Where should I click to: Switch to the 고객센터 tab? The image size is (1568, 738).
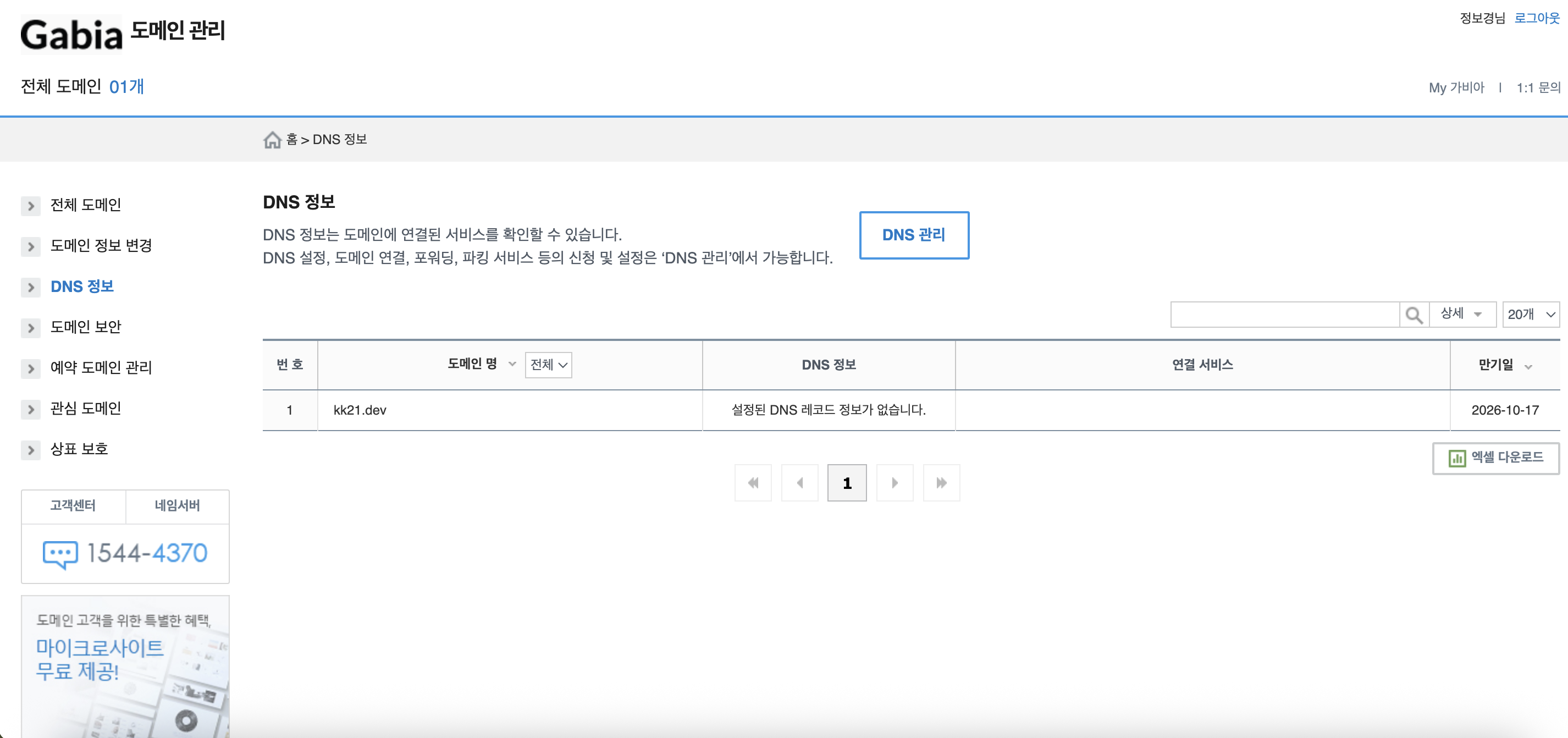73,505
